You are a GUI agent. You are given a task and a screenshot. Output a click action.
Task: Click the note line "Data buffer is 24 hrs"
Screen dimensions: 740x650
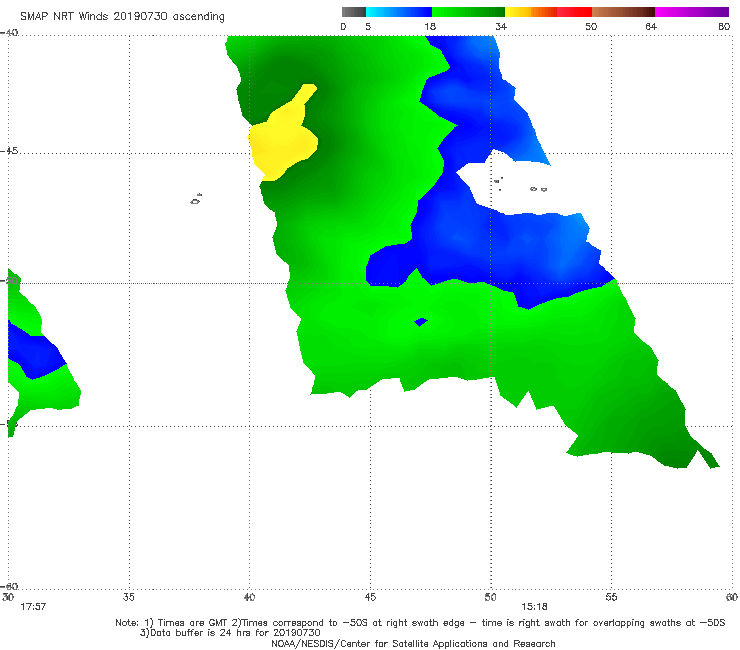230,633
